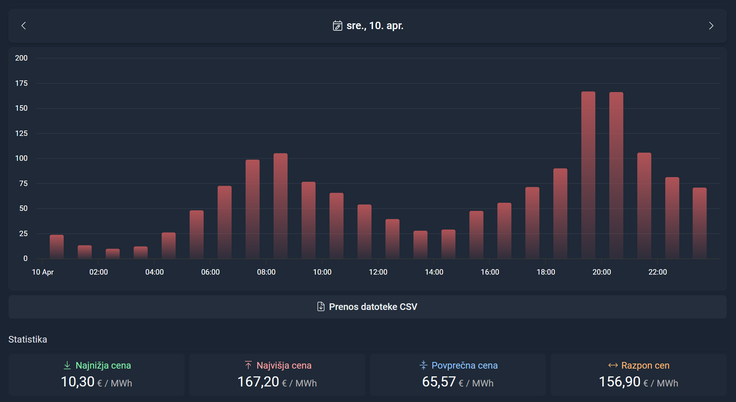Select the bar just before 12:00 tick

tap(364, 232)
